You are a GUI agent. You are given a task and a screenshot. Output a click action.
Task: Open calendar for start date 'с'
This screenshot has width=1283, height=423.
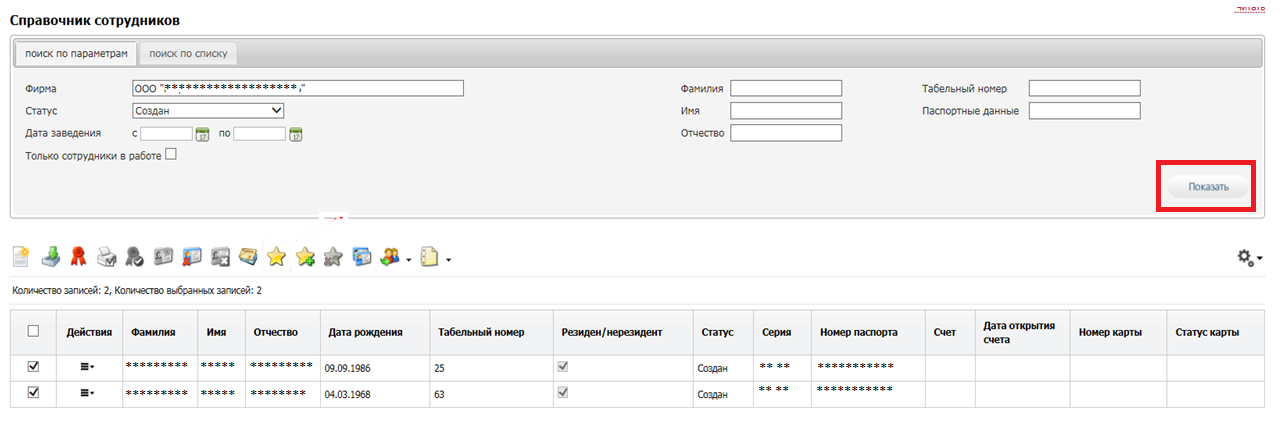[x=201, y=135]
